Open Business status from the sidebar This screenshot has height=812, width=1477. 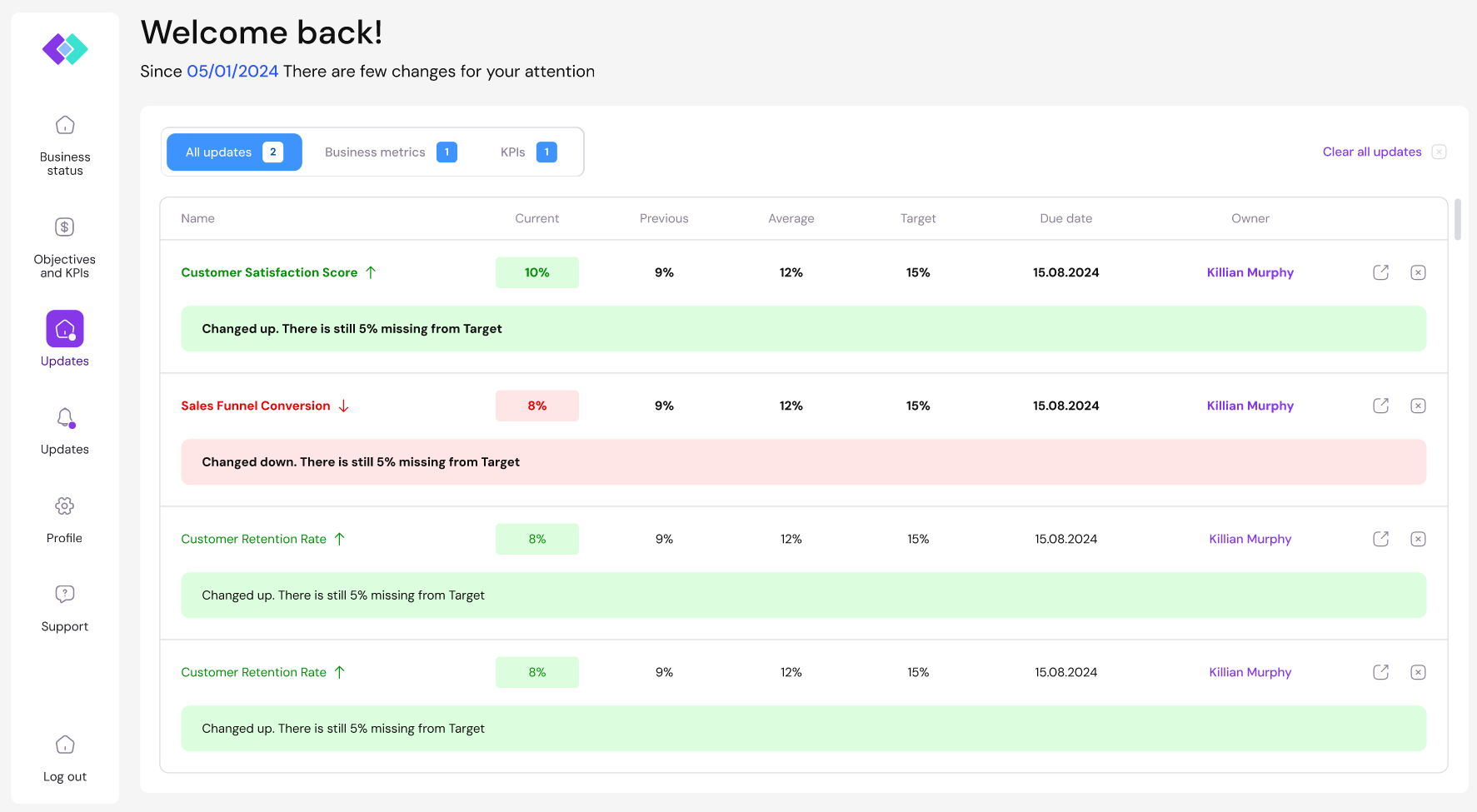pyautogui.click(x=65, y=126)
